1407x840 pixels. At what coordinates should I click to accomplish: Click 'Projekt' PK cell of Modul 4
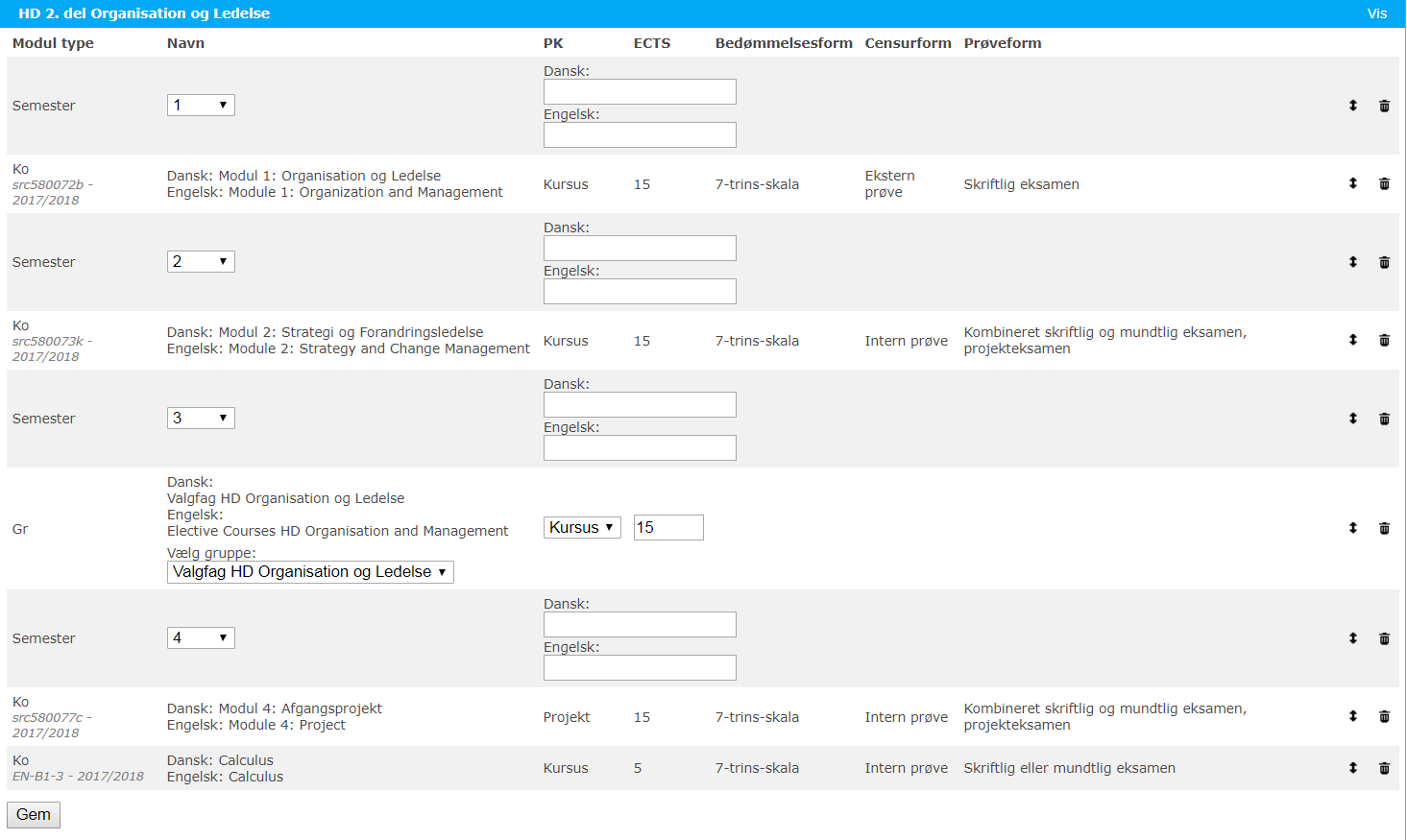(x=567, y=717)
